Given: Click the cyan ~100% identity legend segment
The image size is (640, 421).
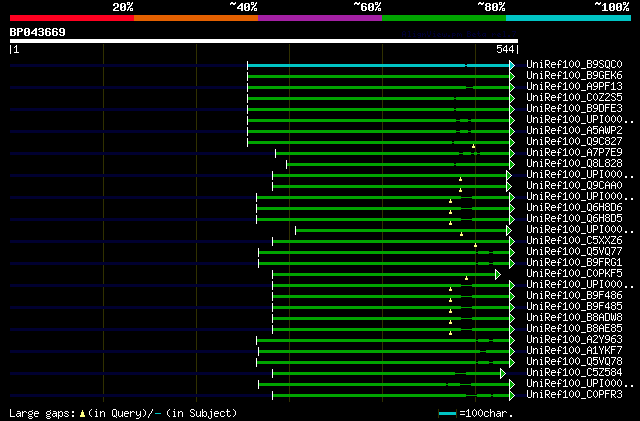Looking at the screenshot, I should point(569,18).
